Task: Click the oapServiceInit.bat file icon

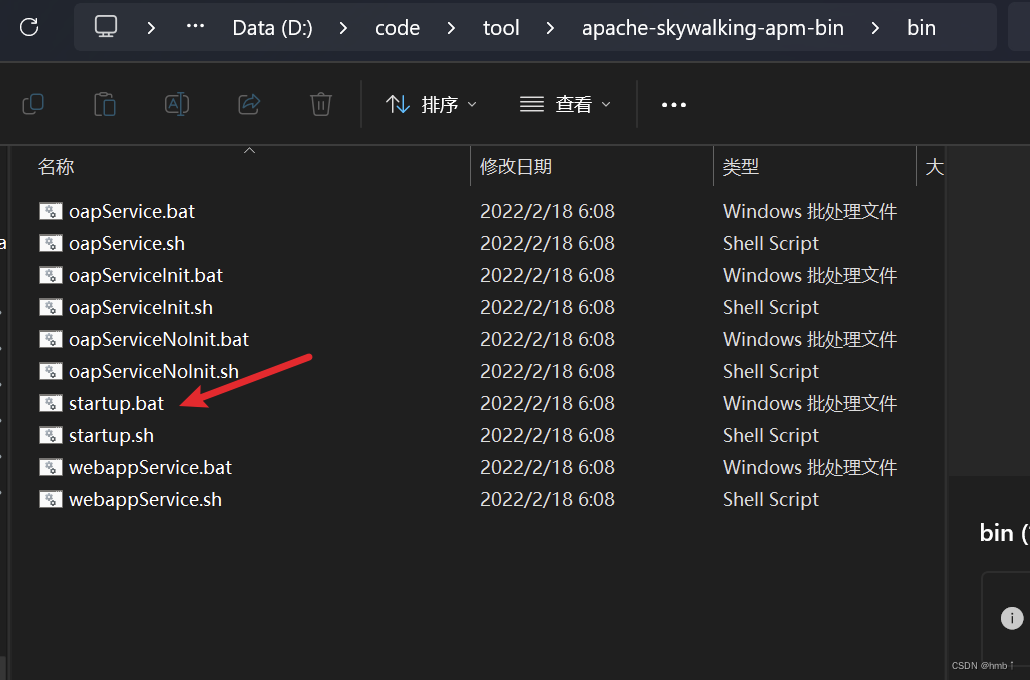Action: 51,275
